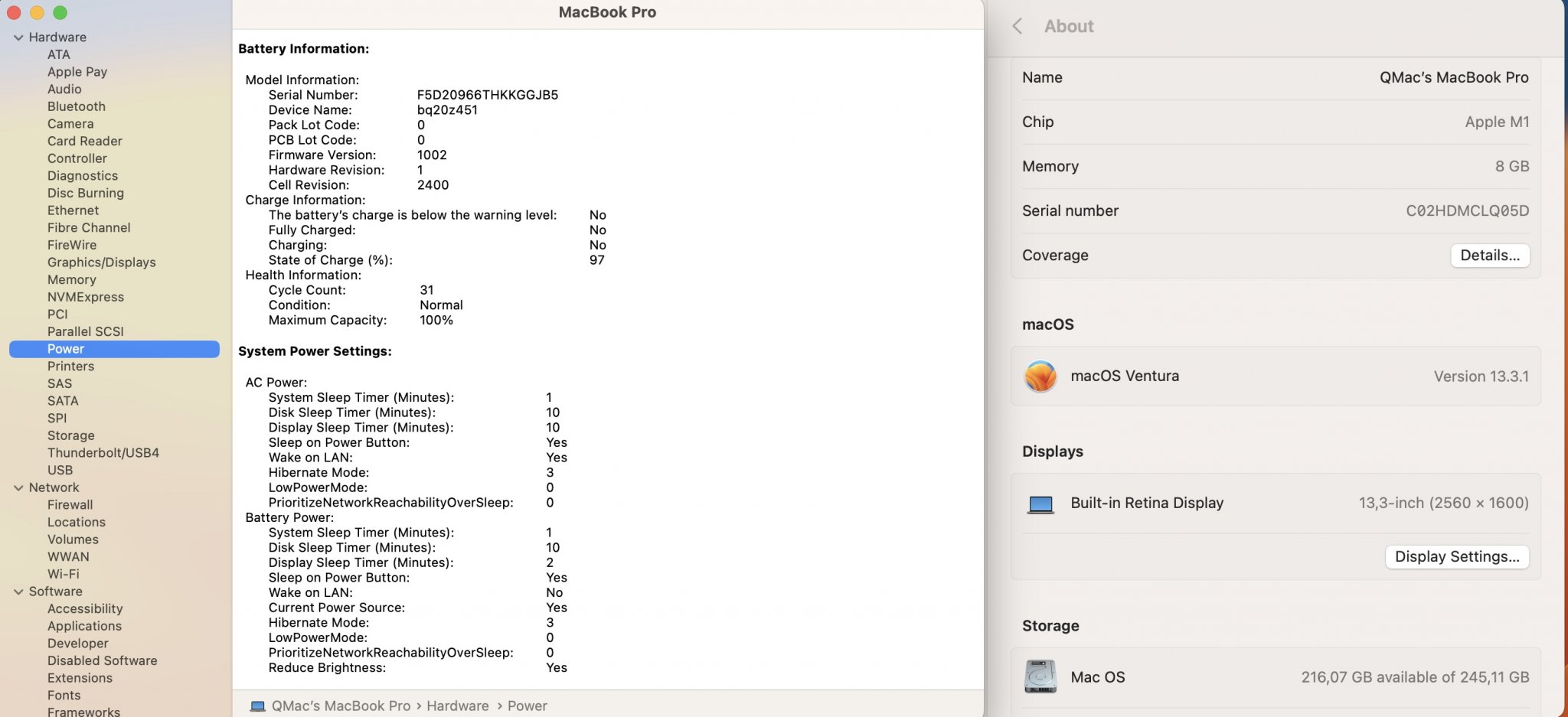Open Coverage Details button

(1489, 256)
